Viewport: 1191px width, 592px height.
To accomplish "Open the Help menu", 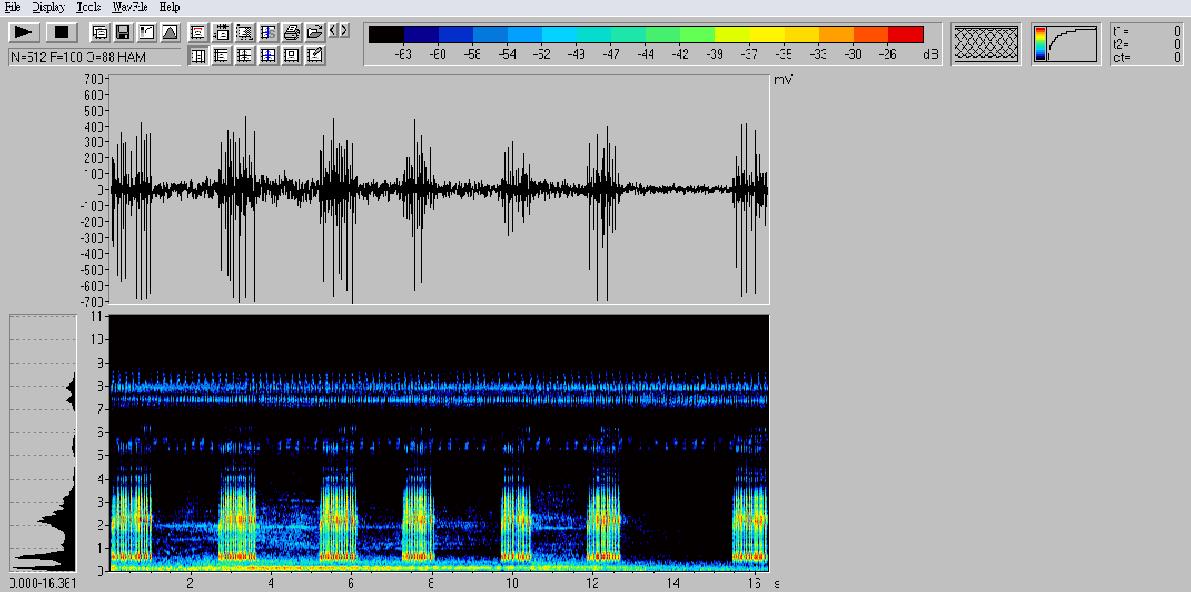I will 170,7.
